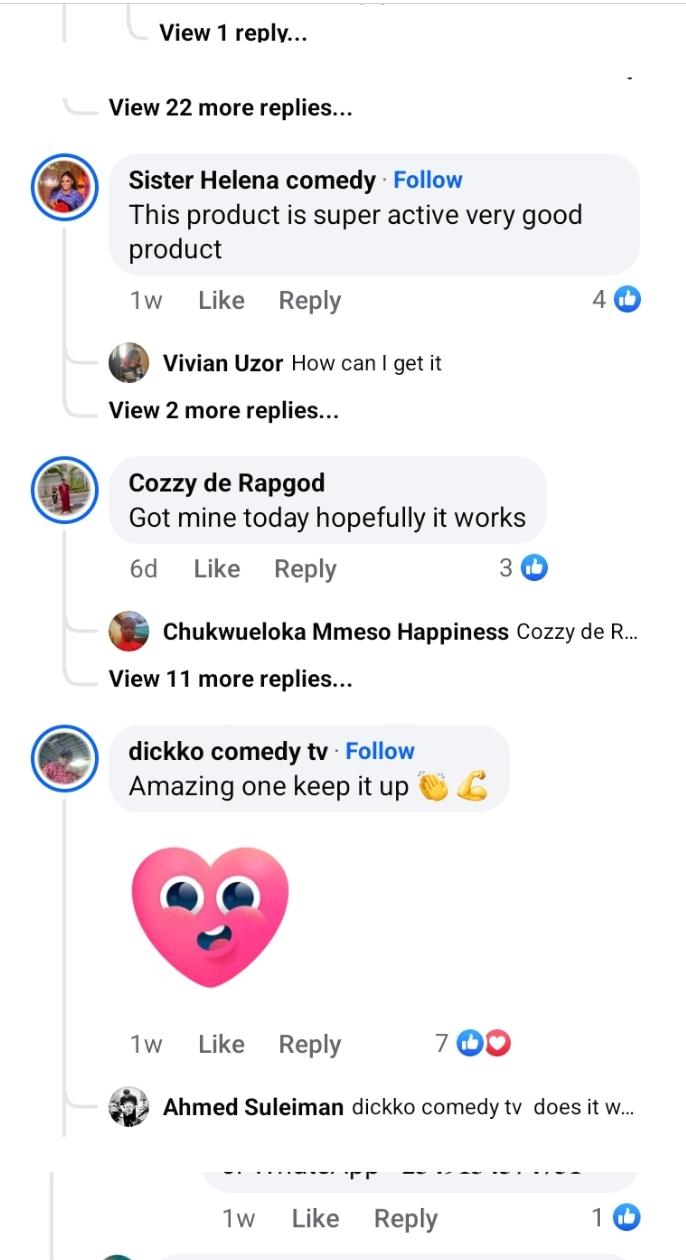Image resolution: width=686 pixels, height=1260 pixels.
Task: Follow dickko comedy tv
Action: (x=380, y=751)
